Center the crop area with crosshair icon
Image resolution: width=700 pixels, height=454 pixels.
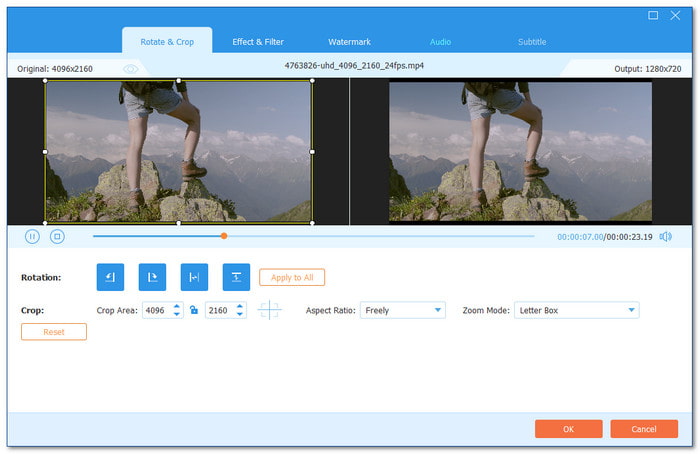269,310
